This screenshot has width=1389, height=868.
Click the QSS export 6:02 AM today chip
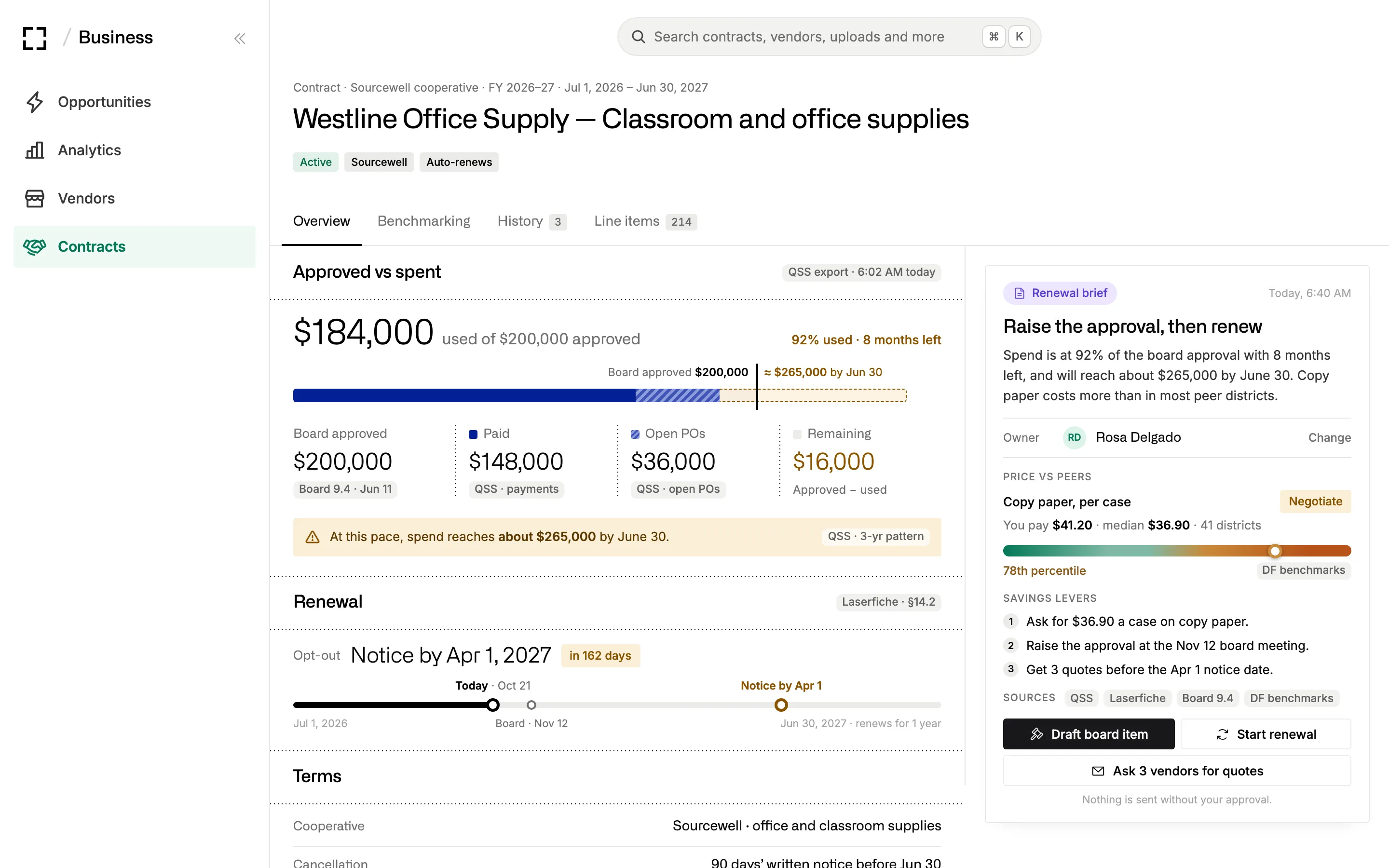(x=861, y=272)
